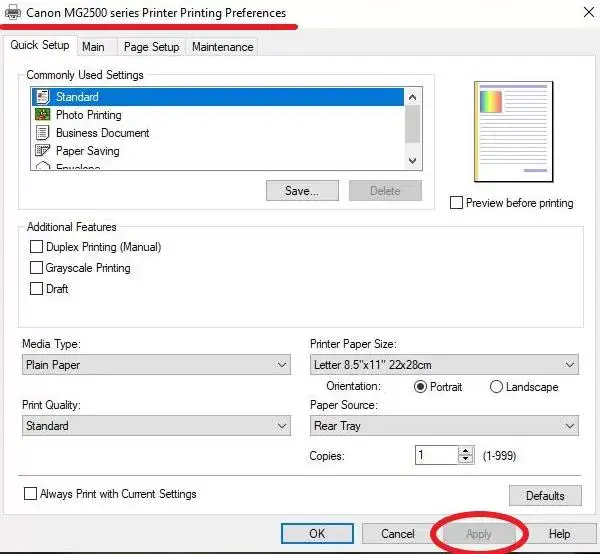Select the Business Document profile icon

pyautogui.click(x=42, y=132)
